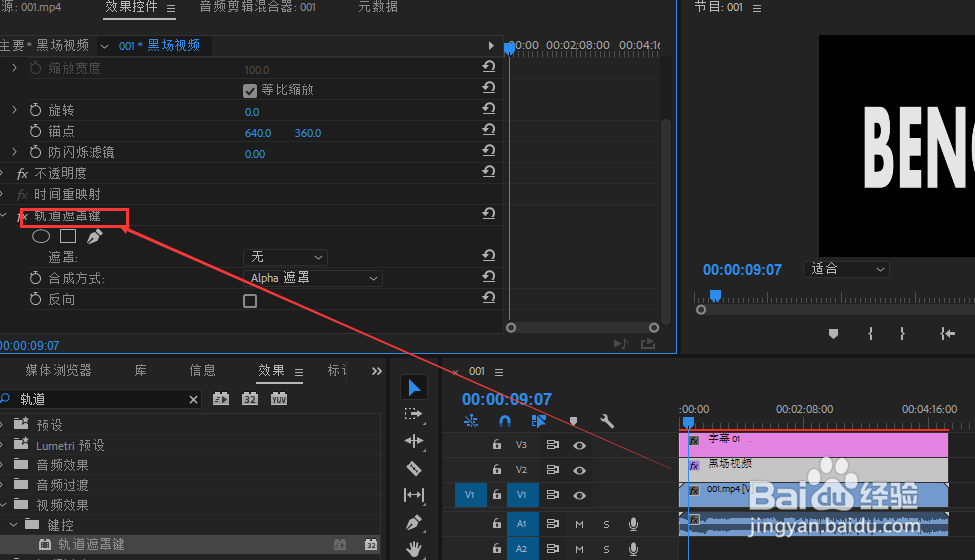Toggle insert sequences as nests button

point(471,421)
